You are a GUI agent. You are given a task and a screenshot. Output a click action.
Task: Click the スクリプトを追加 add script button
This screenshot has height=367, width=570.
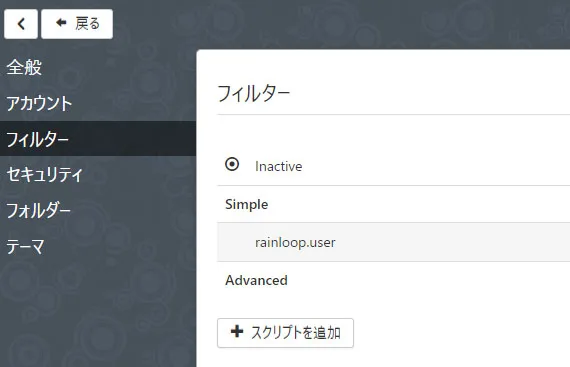pos(285,333)
